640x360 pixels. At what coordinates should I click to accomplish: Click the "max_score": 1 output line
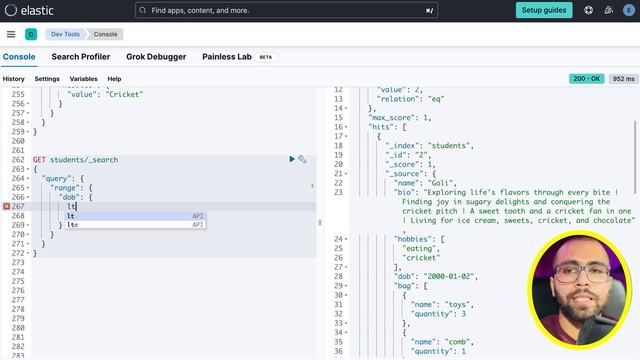click(400, 118)
